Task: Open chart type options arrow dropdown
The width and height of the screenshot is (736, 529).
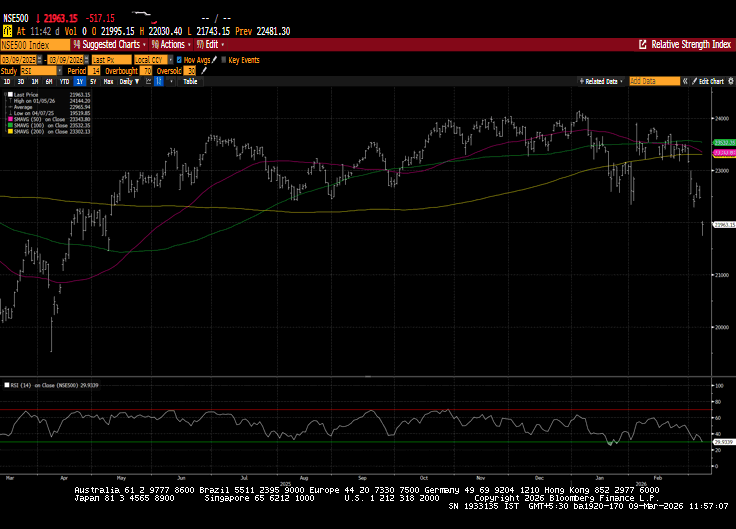Action: pyautogui.click(x=171, y=81)
